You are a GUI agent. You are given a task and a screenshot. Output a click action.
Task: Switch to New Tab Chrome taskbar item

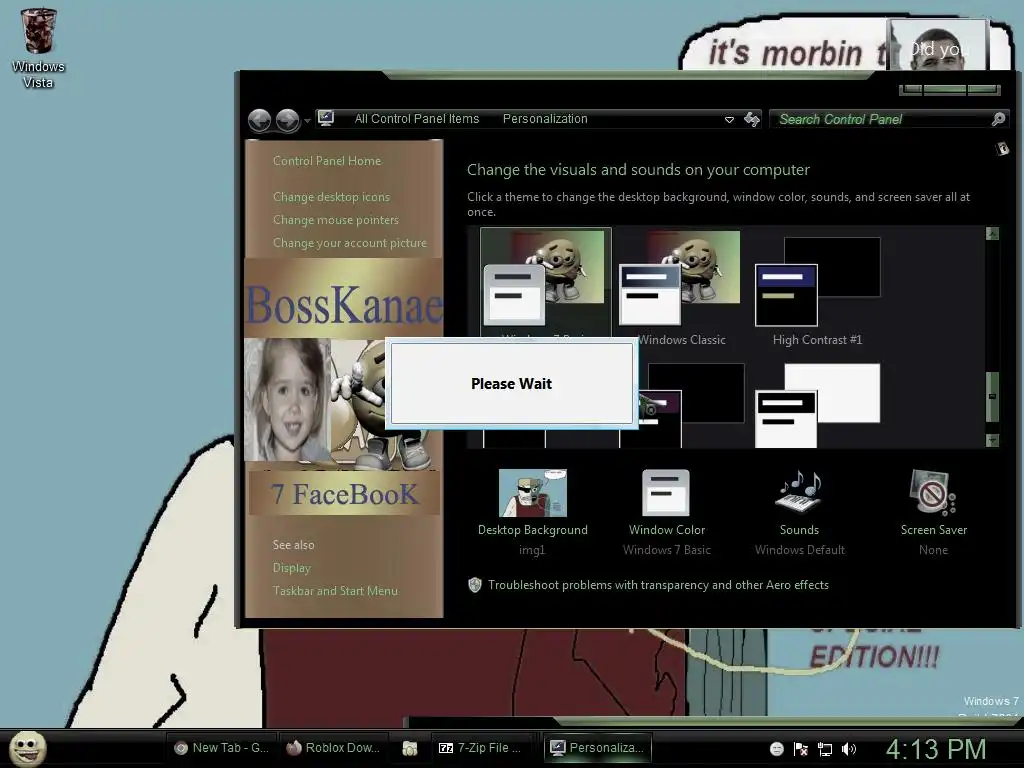[222, 748]
